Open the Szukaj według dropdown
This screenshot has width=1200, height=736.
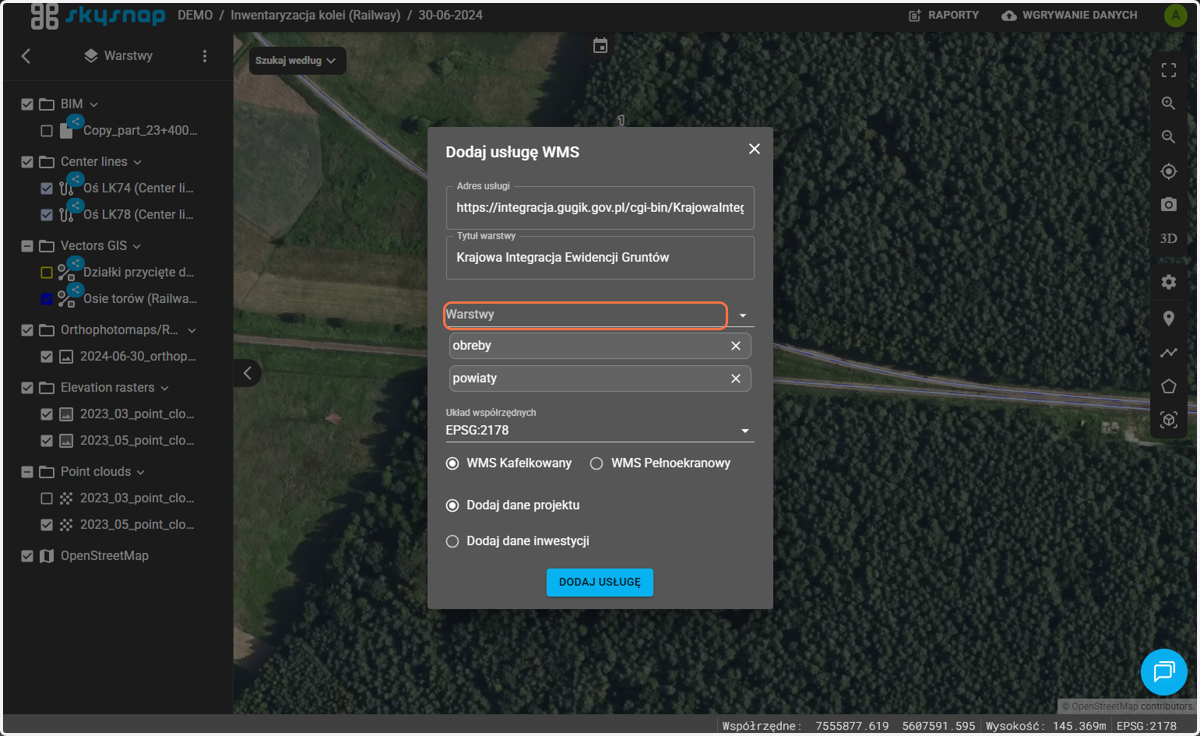(x=297, y=60)
